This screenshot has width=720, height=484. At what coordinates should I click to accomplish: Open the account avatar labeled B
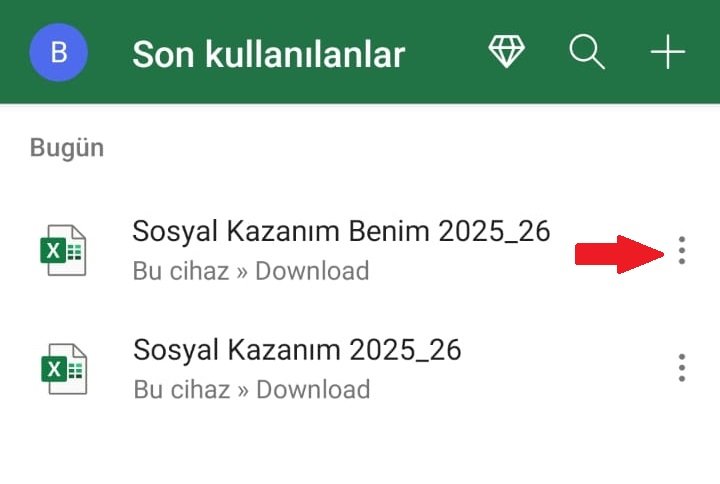coord(59,52)
